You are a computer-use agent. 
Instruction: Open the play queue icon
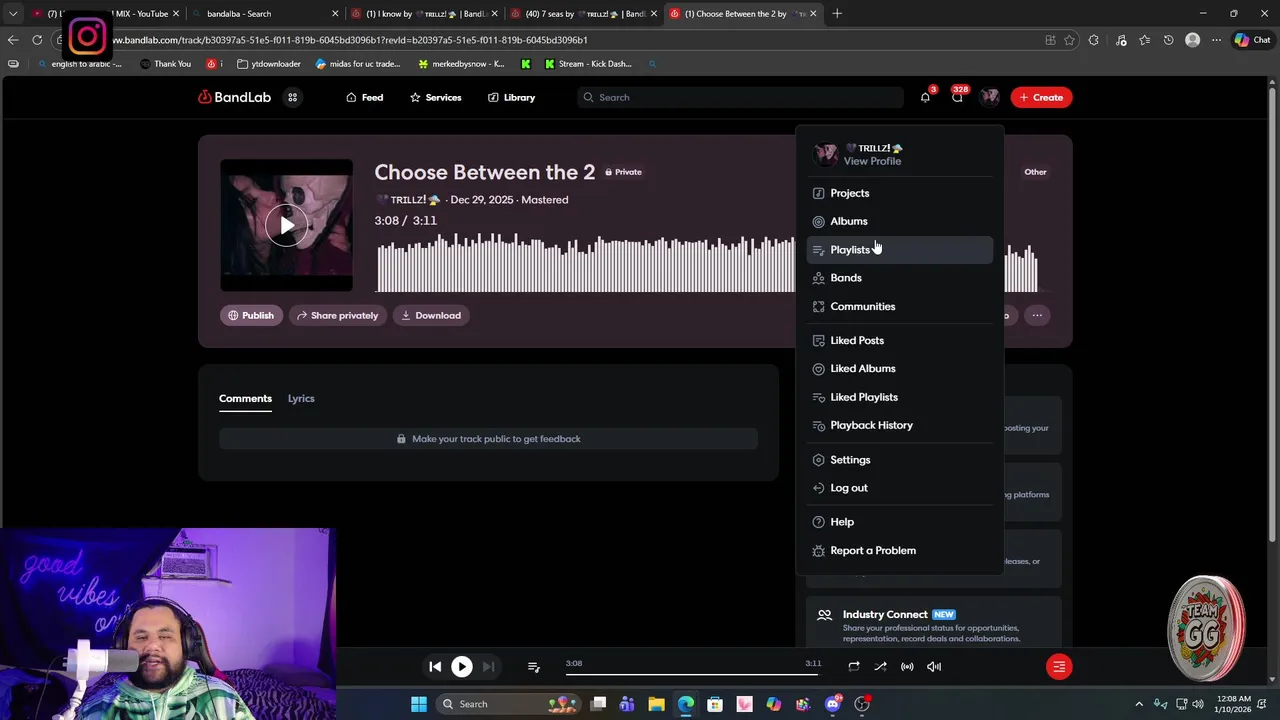coord(533,666)
